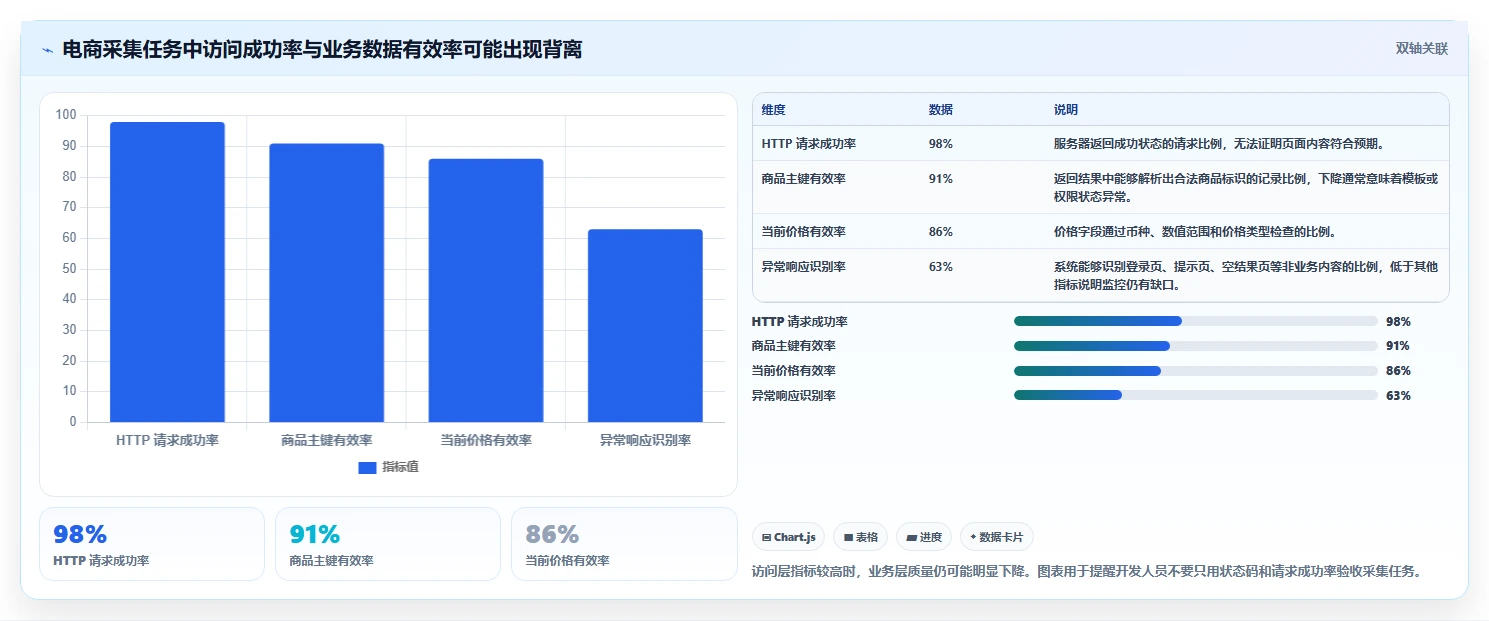1489x621 pixels.
Task: Open the 98% HTTP 请求成功率 card
Action: point(152,544)
